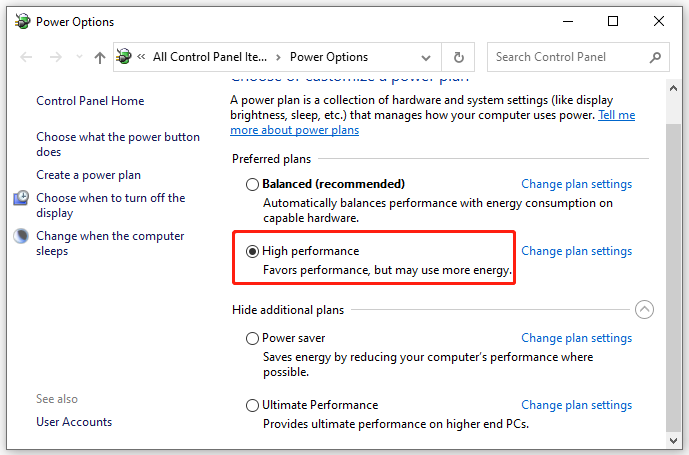Screen dimensions: 689x455
Task: Click Hide additional plans label
Action: coord(288,310)
